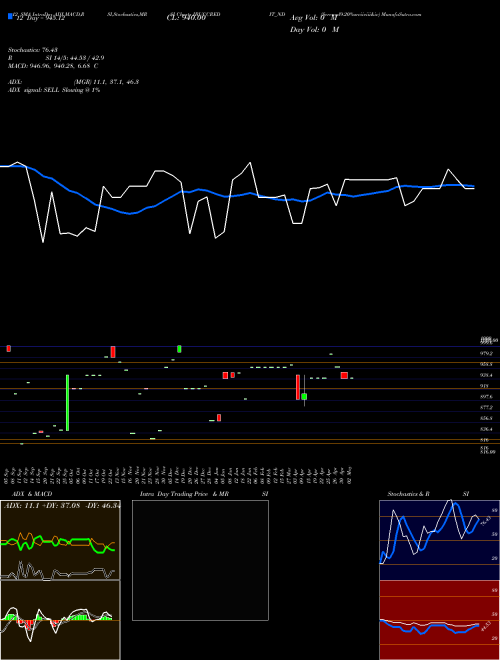Click the 'Day Vol: 0 M' text
500x660 pixels.
click(314, 29)
